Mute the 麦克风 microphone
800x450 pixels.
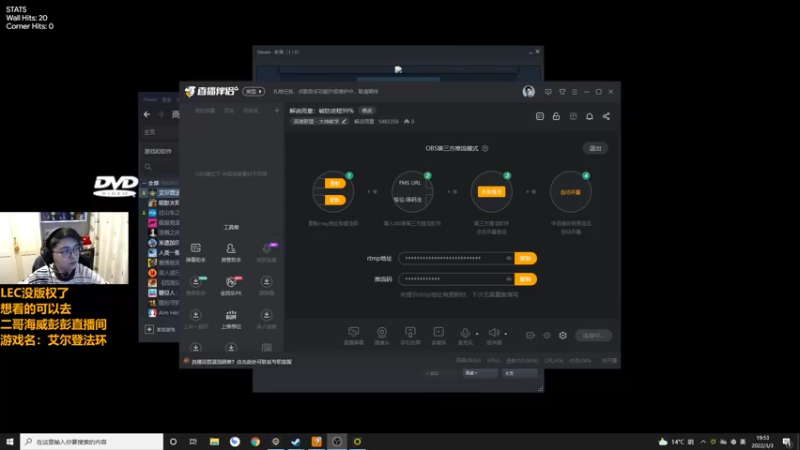point(465,334)
